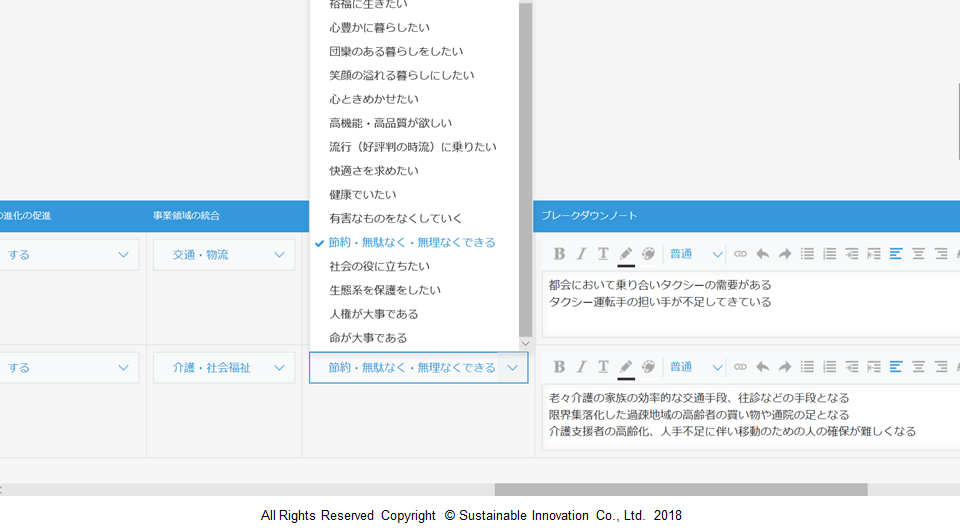Insert numbered list in lower note toolbar

829,367
